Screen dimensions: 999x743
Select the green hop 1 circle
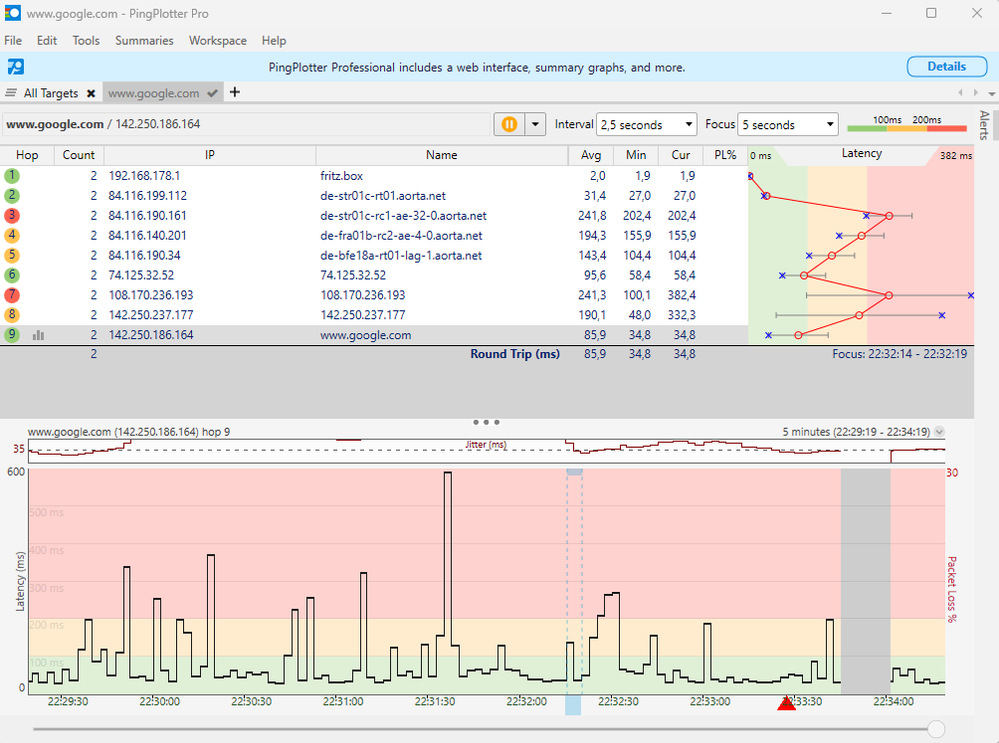click(12, 175)
